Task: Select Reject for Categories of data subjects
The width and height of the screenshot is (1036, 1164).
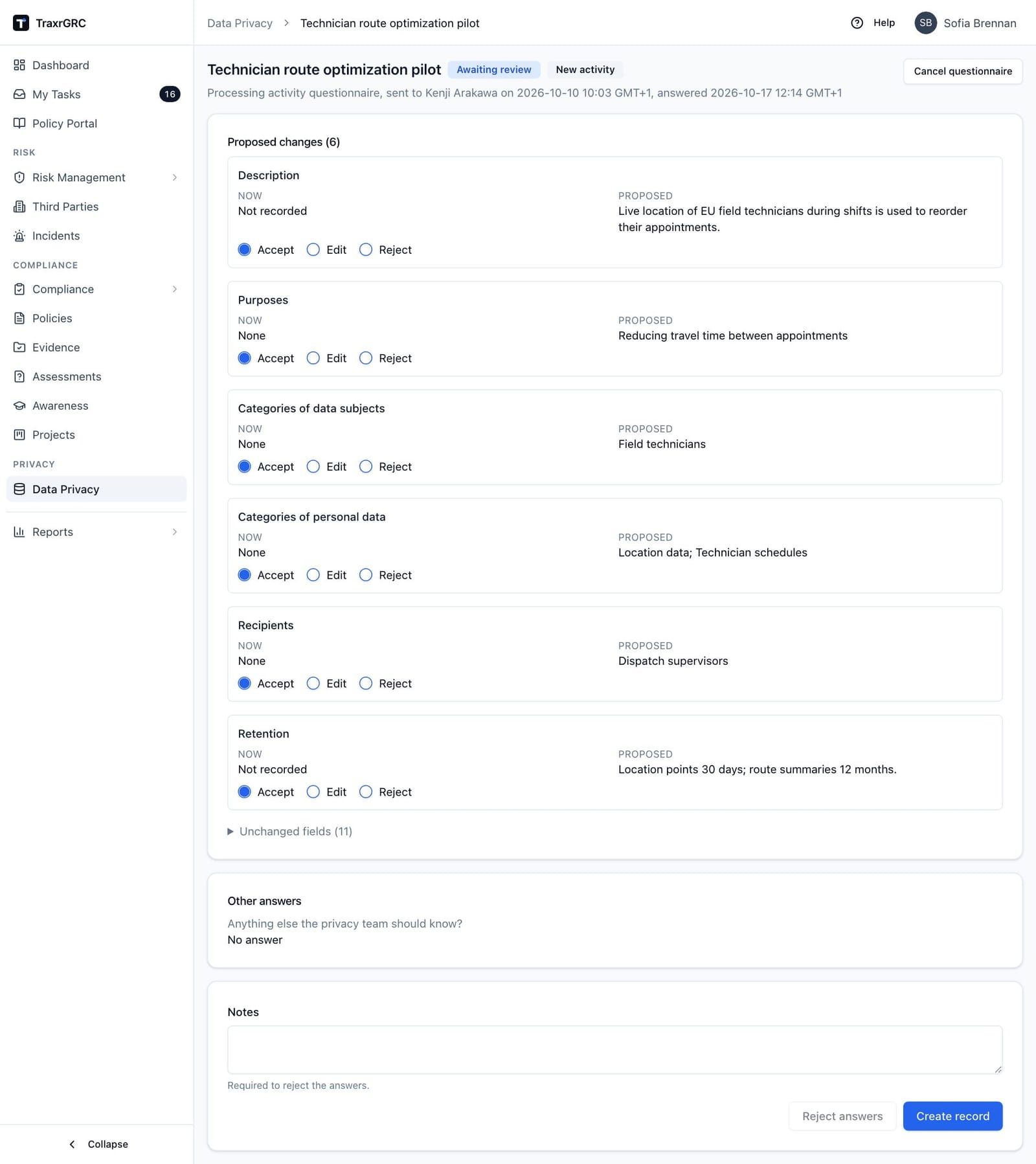Action: pos(366,466)
